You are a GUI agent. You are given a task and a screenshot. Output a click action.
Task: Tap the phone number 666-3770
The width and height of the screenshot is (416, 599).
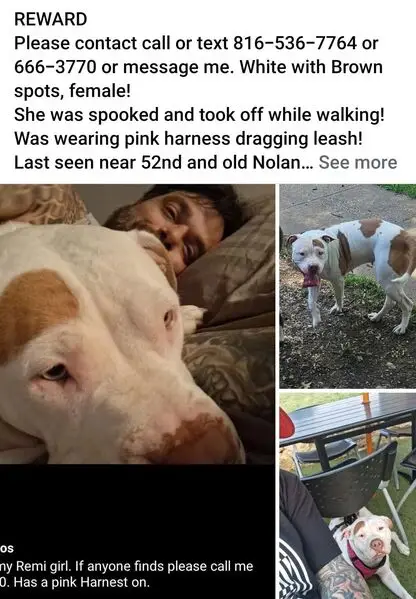tap(55, 67)
